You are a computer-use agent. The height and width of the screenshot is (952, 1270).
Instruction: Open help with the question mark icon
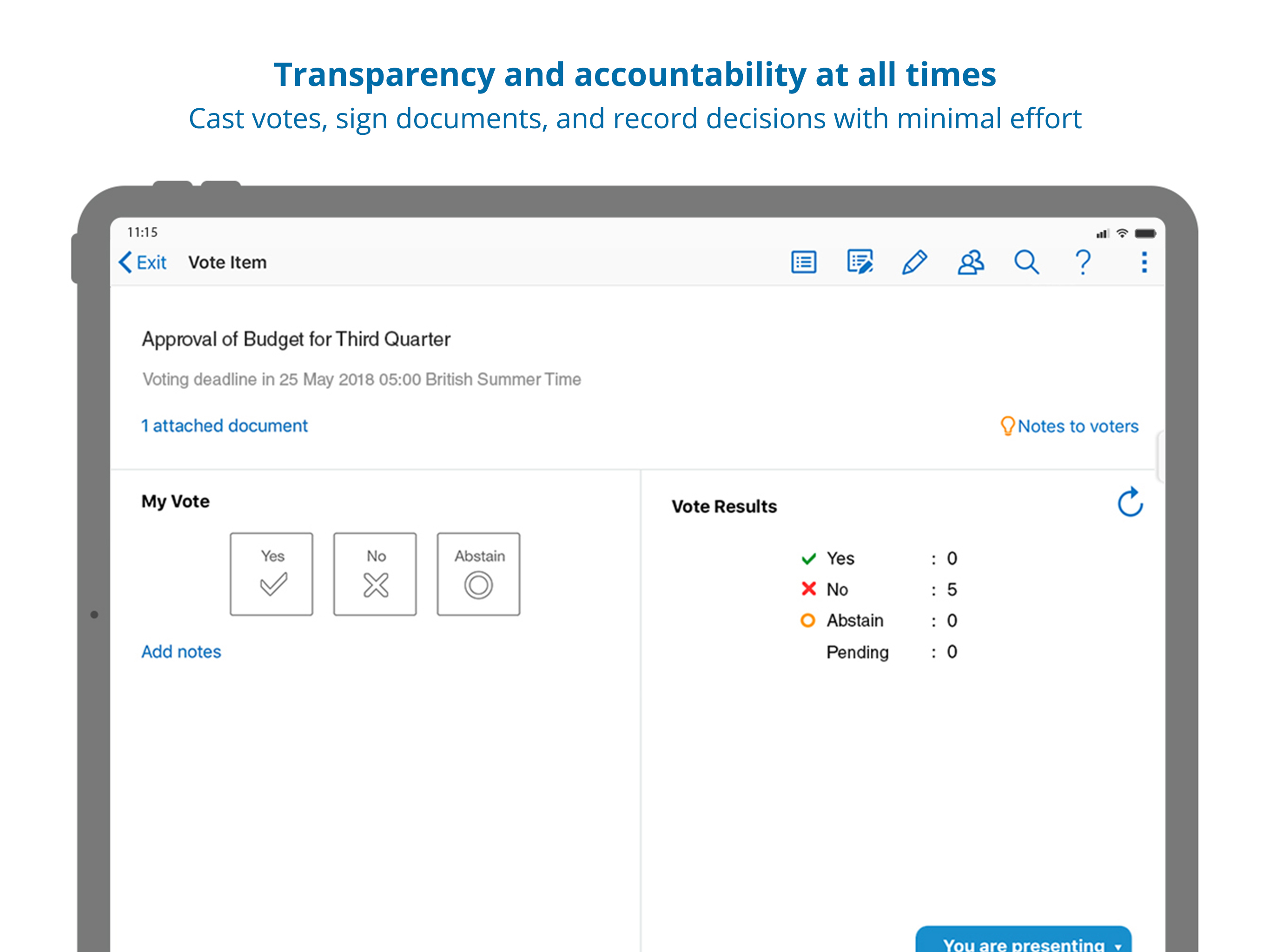coord(1083,262)
